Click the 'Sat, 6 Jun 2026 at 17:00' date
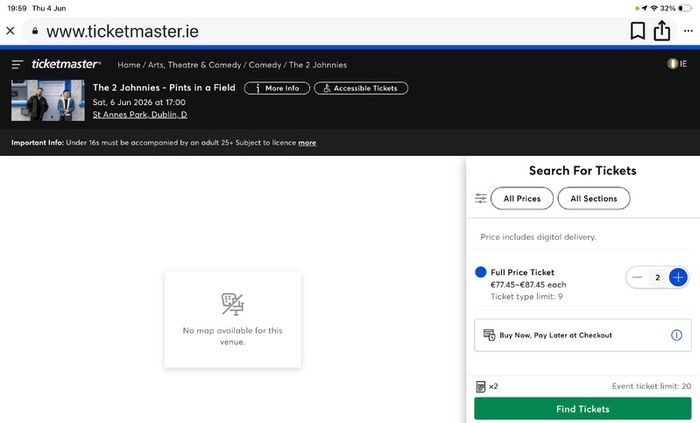This screenshot has height=423, width=700. tap(139, 102)
